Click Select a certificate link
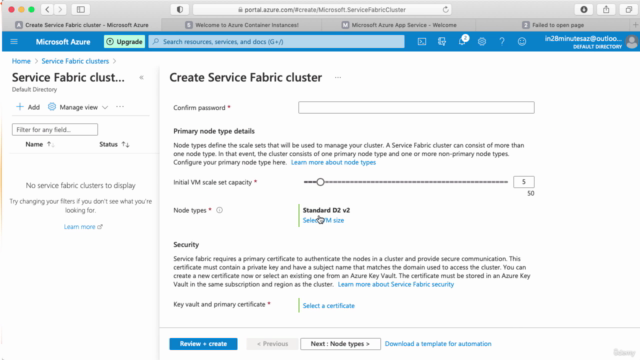Screen dimensions: 640x360 point(329,306)
